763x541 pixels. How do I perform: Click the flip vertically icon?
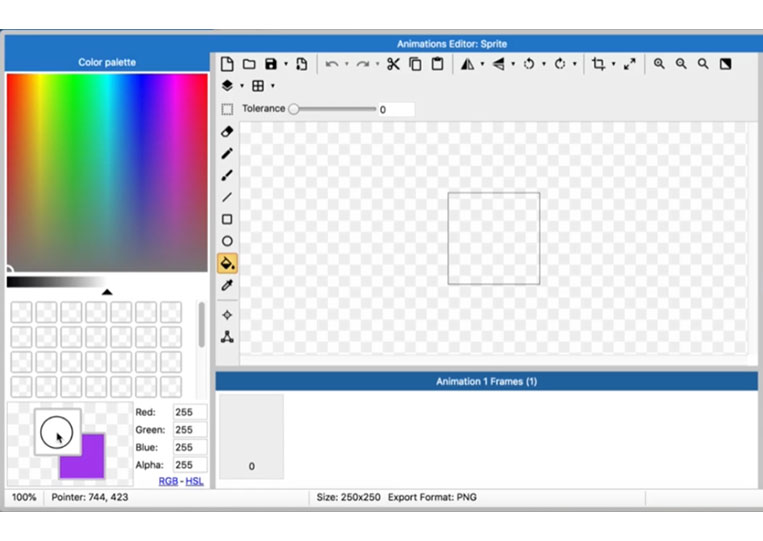(x=498, y=64)
